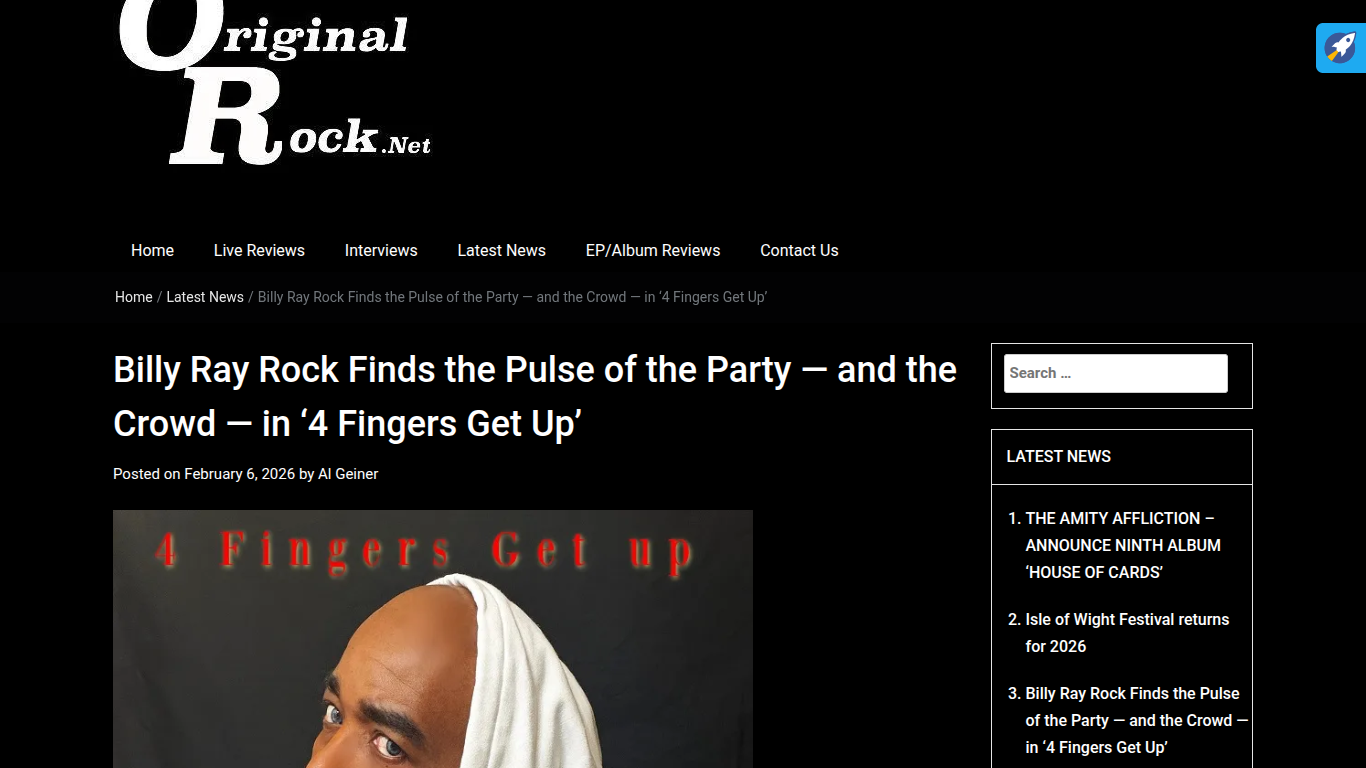Open Isle of Wight Festival returns article
Image resolution: width=1366 pixels, height=768 pixels.
click(x=1127, y=633)
